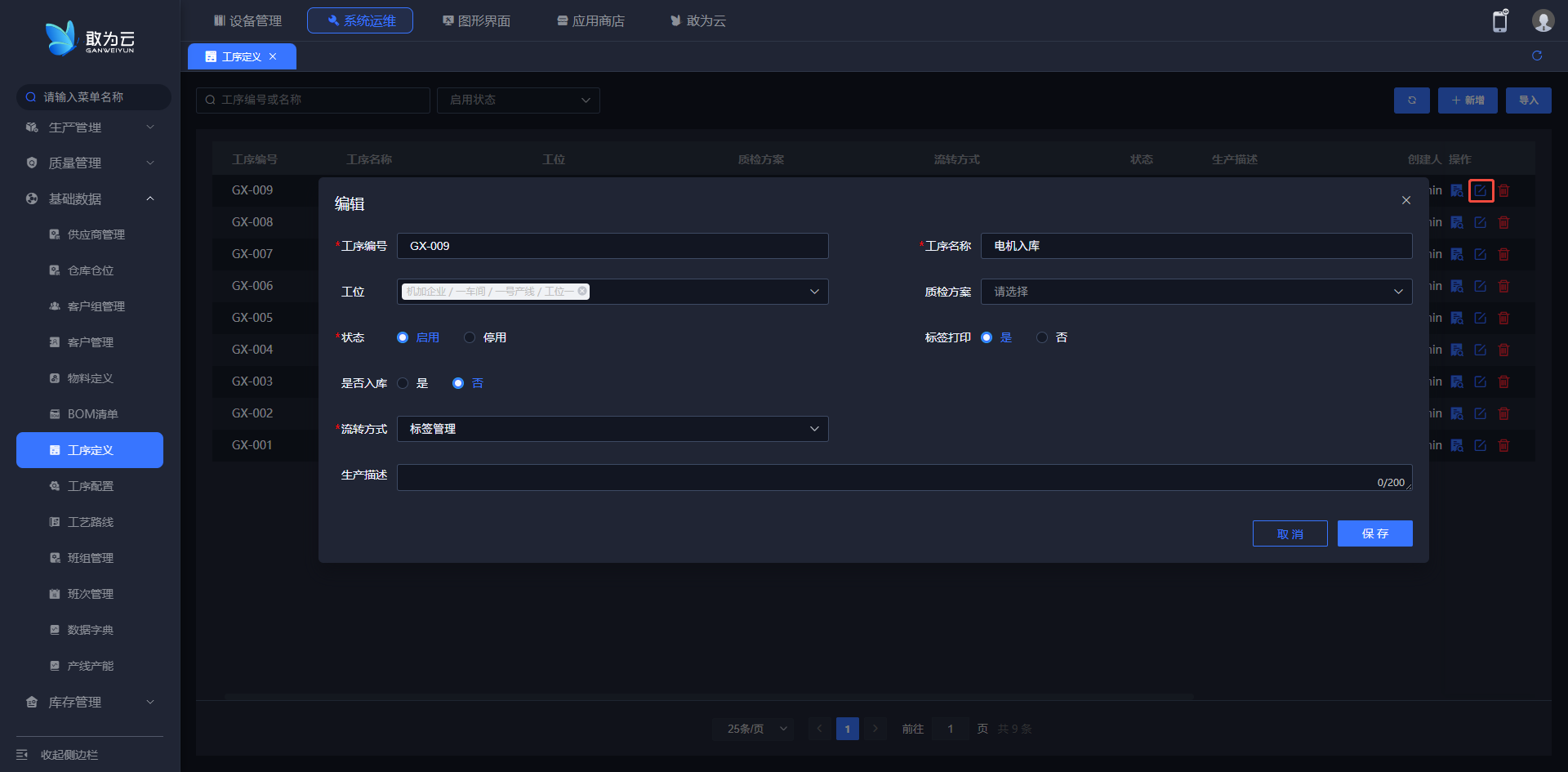The width and height of the screenshot is (1568, 772).
Task: Set 标签打印 to 否
Action: 1042,337
